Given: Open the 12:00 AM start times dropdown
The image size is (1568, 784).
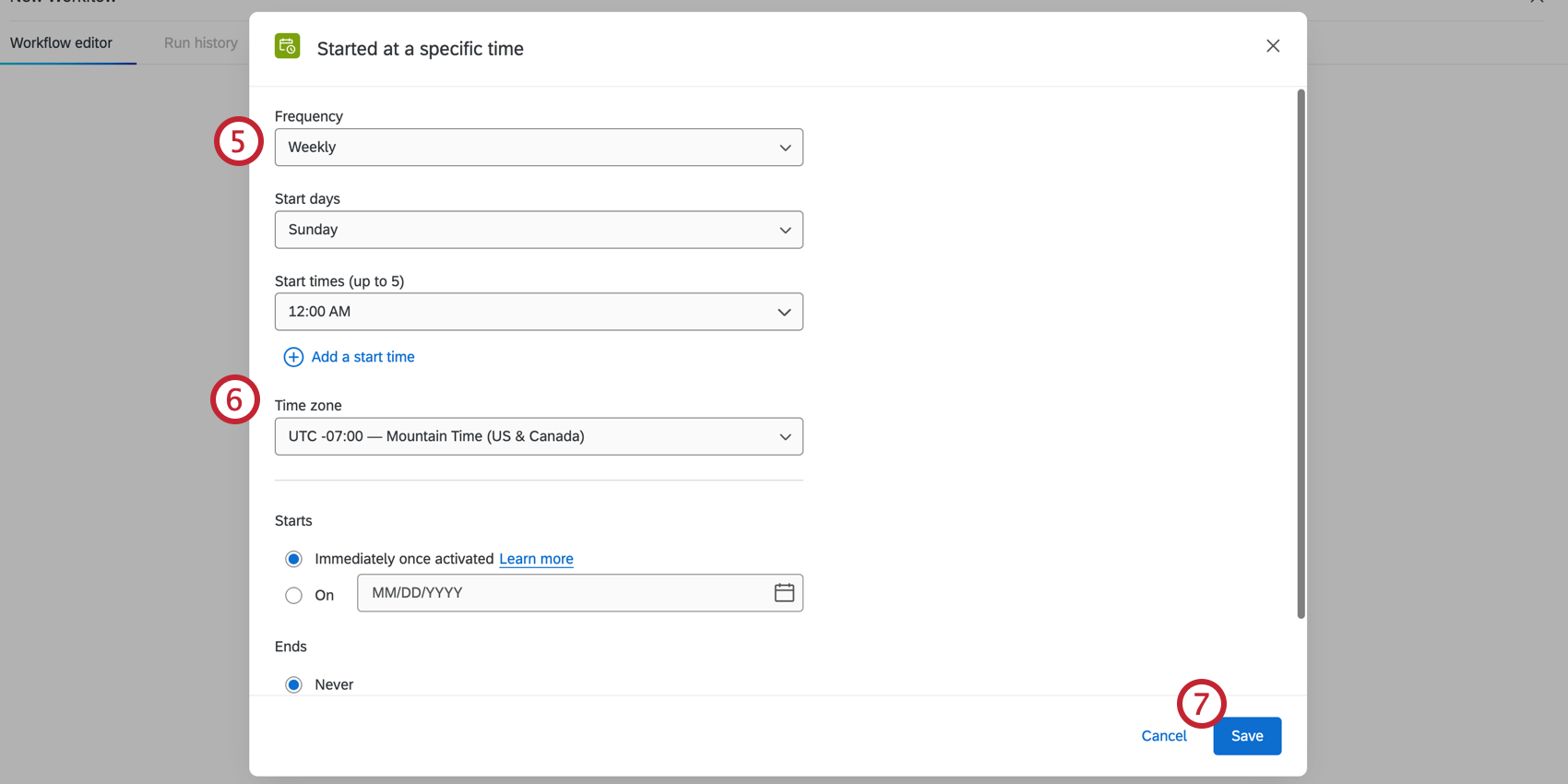Looking at the screenshot, I should pyautogui.click(x=538, y=312).
